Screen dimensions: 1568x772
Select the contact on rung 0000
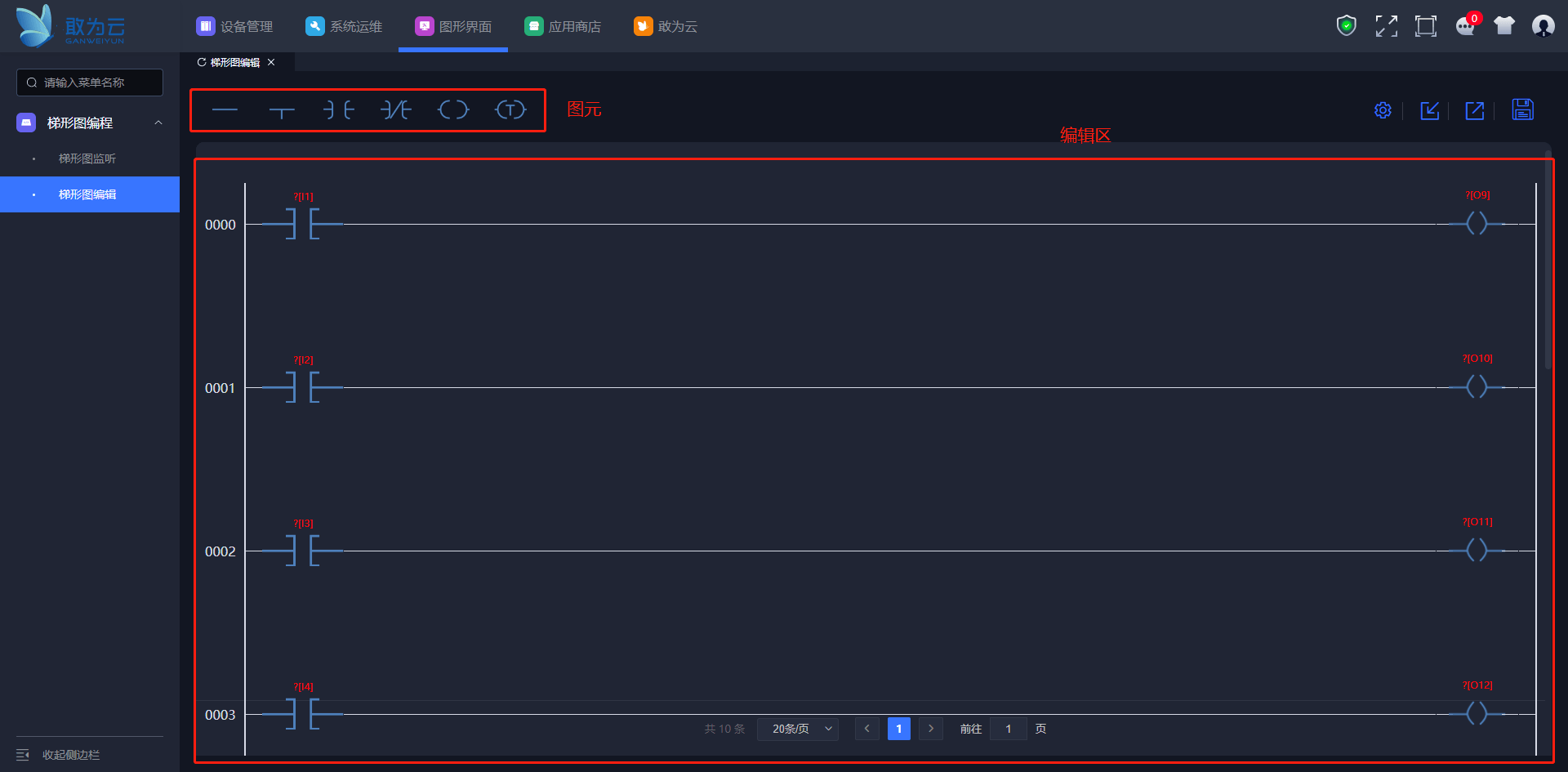pyautogui.click(x=302, y=224)
